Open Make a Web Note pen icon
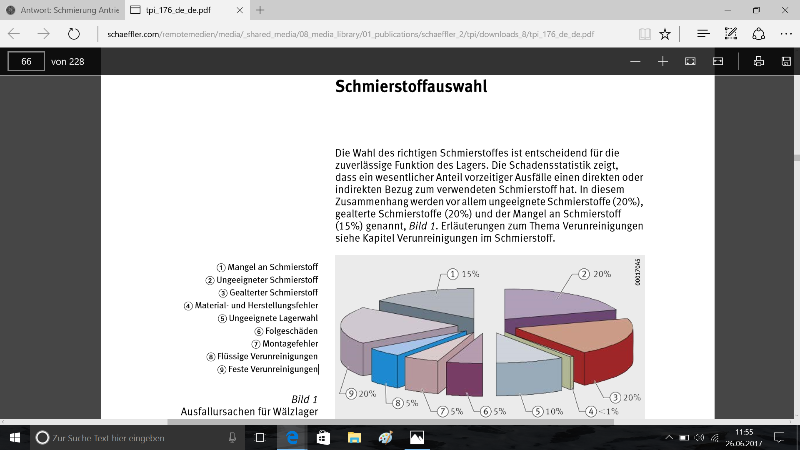 (731, 34)
